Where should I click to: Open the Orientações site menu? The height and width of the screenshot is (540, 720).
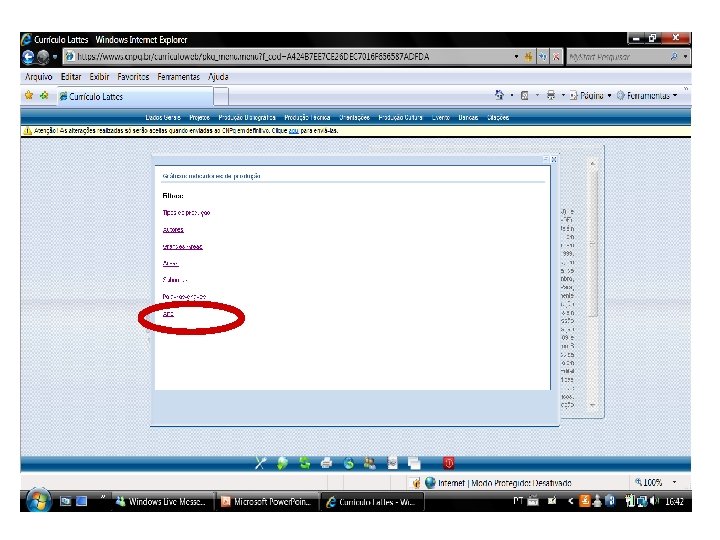(x=354, y=118)
